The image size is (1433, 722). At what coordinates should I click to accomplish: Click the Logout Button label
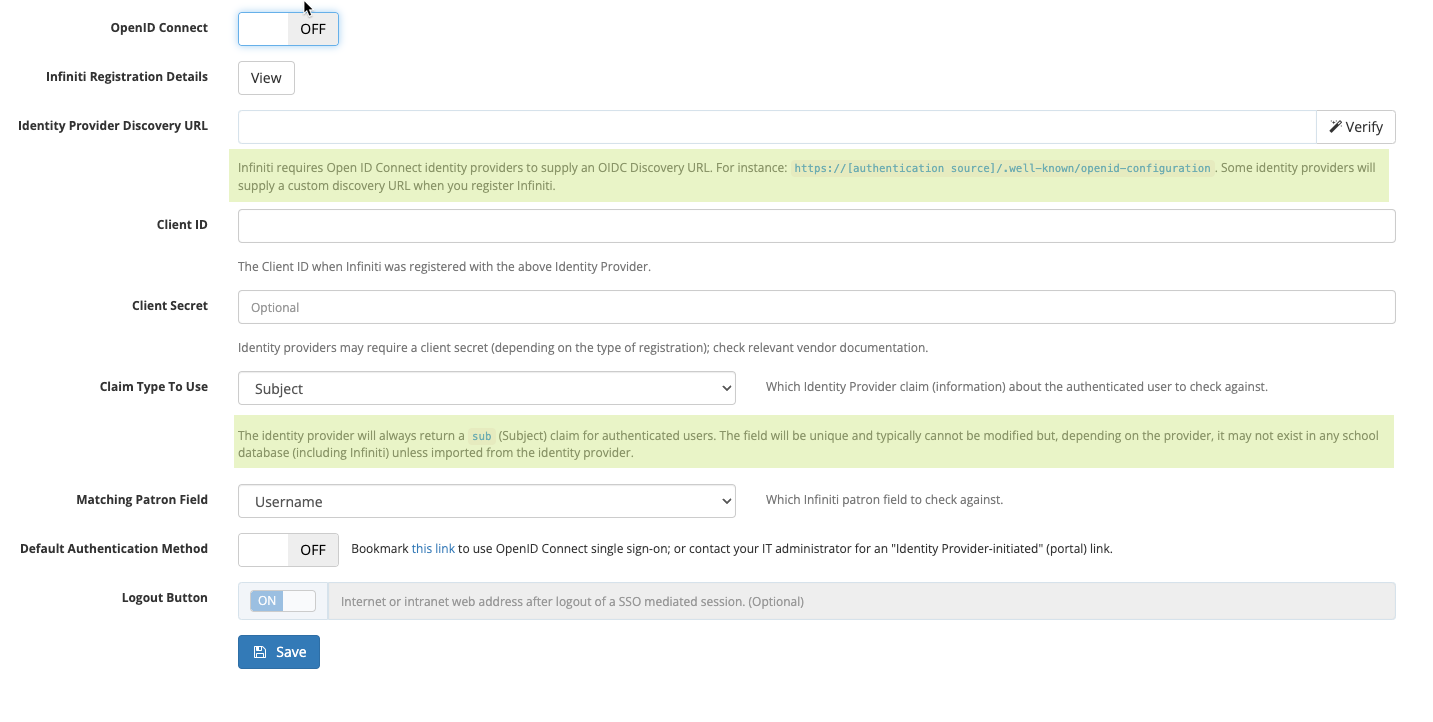165,598
